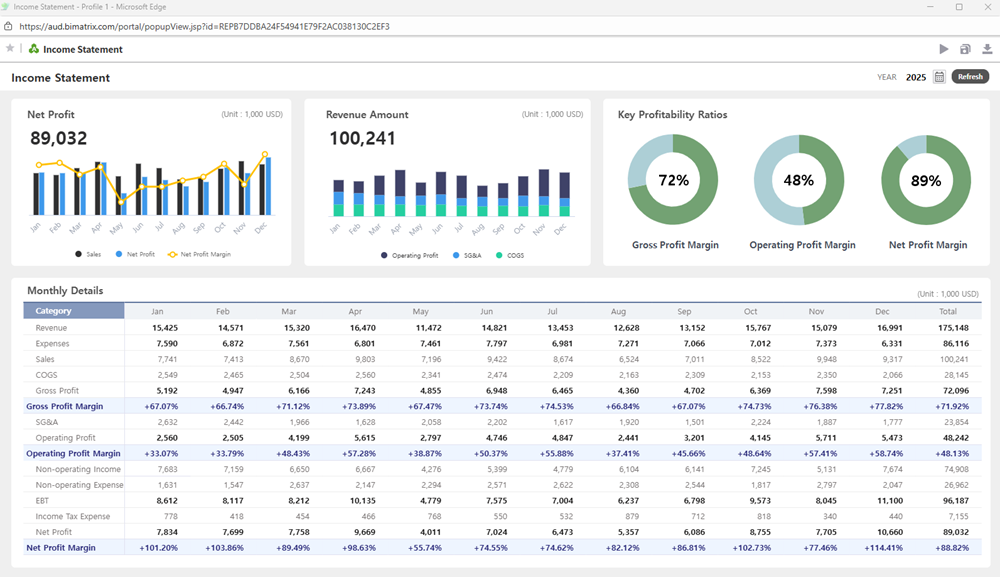The height and width of the screenshot is (577, 1000).
Task: Toggle COGS legend entry in Revenue chart
Action: [x=512, y=256]
